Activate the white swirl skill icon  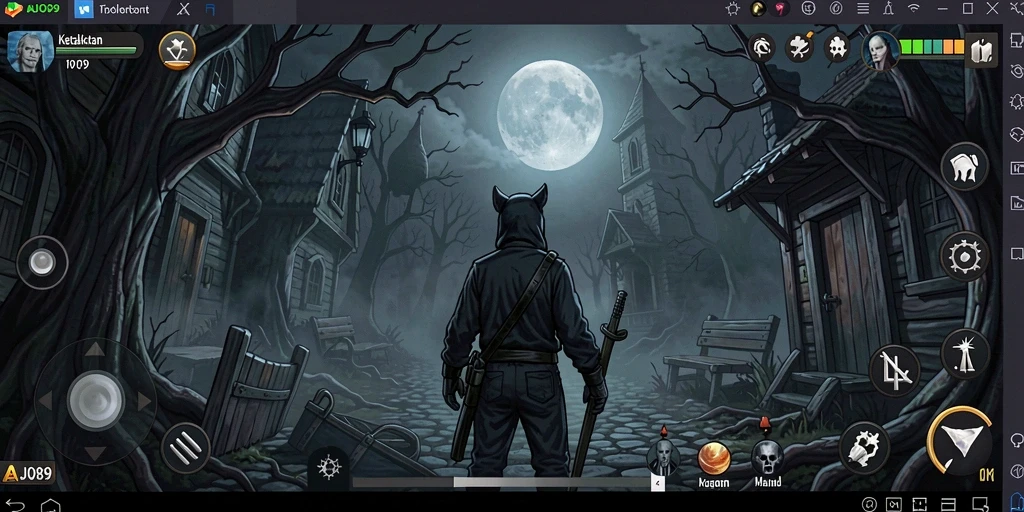coord(762,48)
